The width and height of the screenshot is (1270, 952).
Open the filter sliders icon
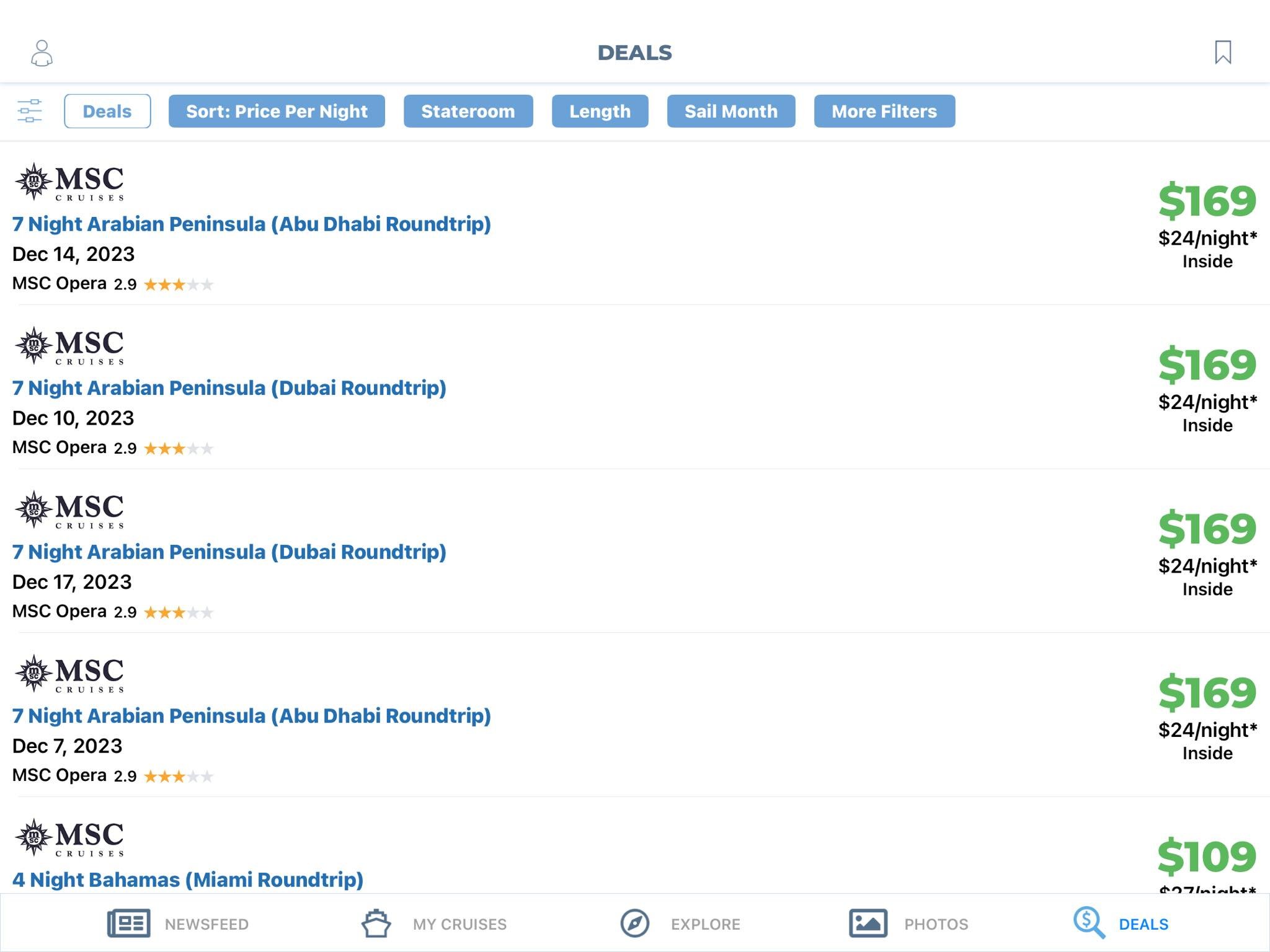point(29,111)
